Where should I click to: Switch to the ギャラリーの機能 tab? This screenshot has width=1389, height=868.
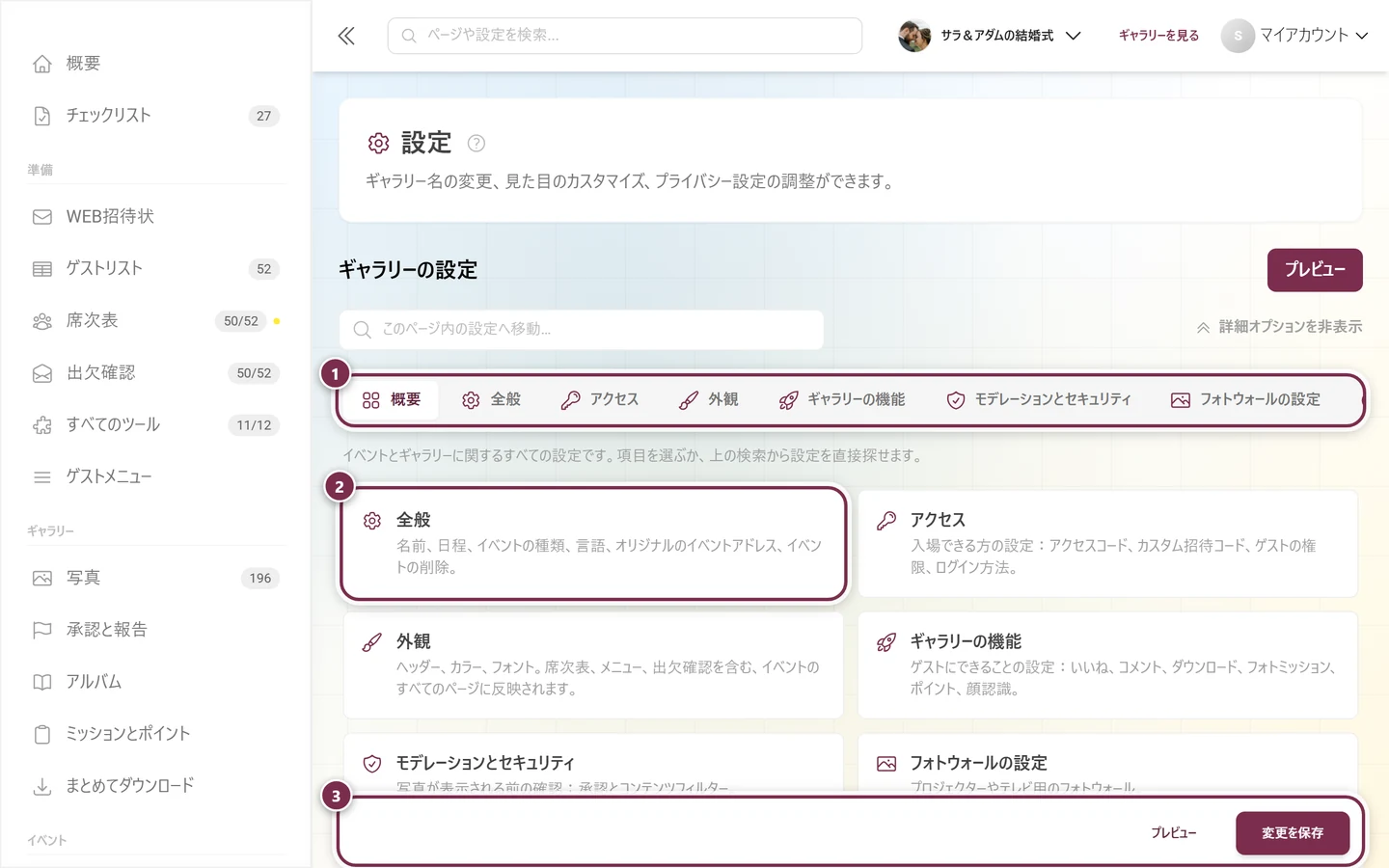[x=842, y=400]
